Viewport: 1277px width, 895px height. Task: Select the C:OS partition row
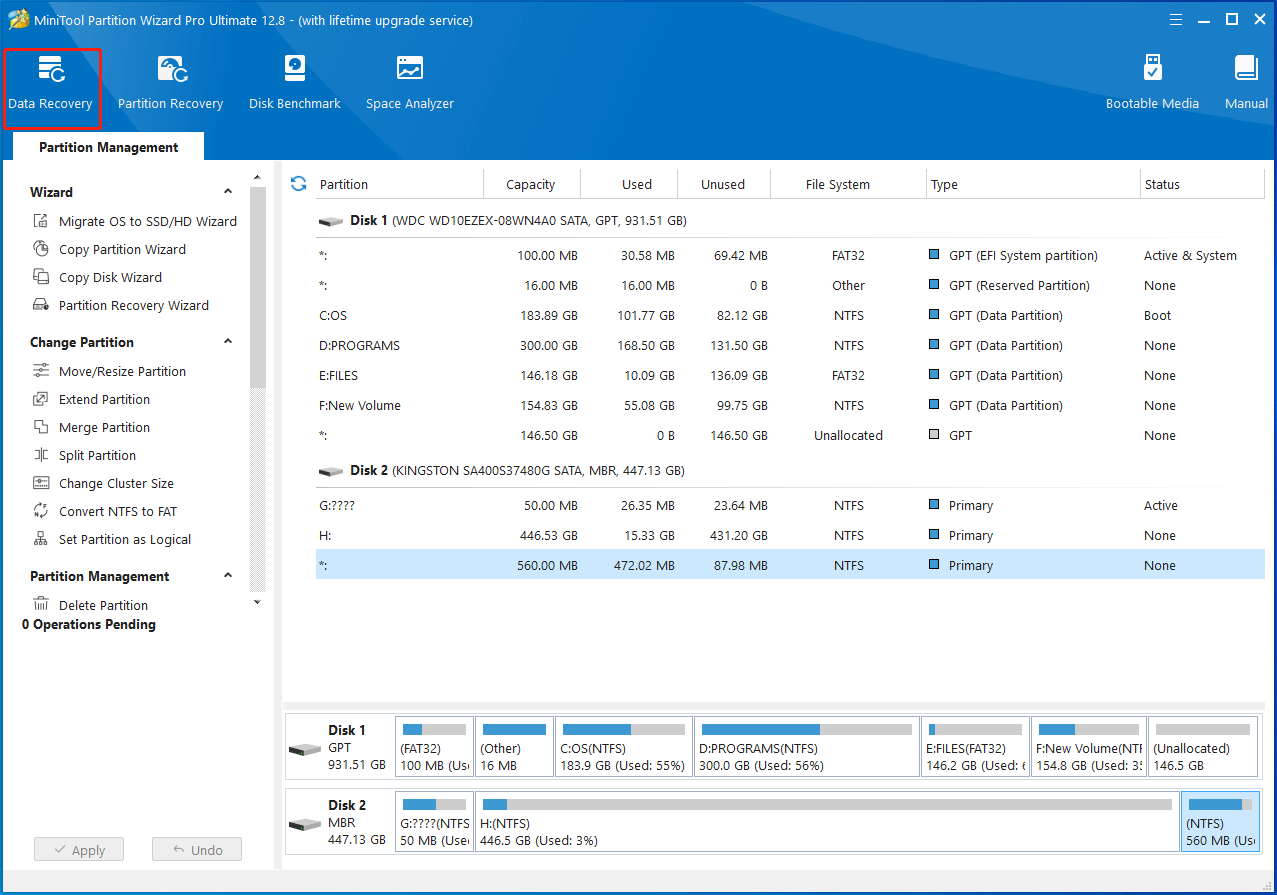(790, 315)
